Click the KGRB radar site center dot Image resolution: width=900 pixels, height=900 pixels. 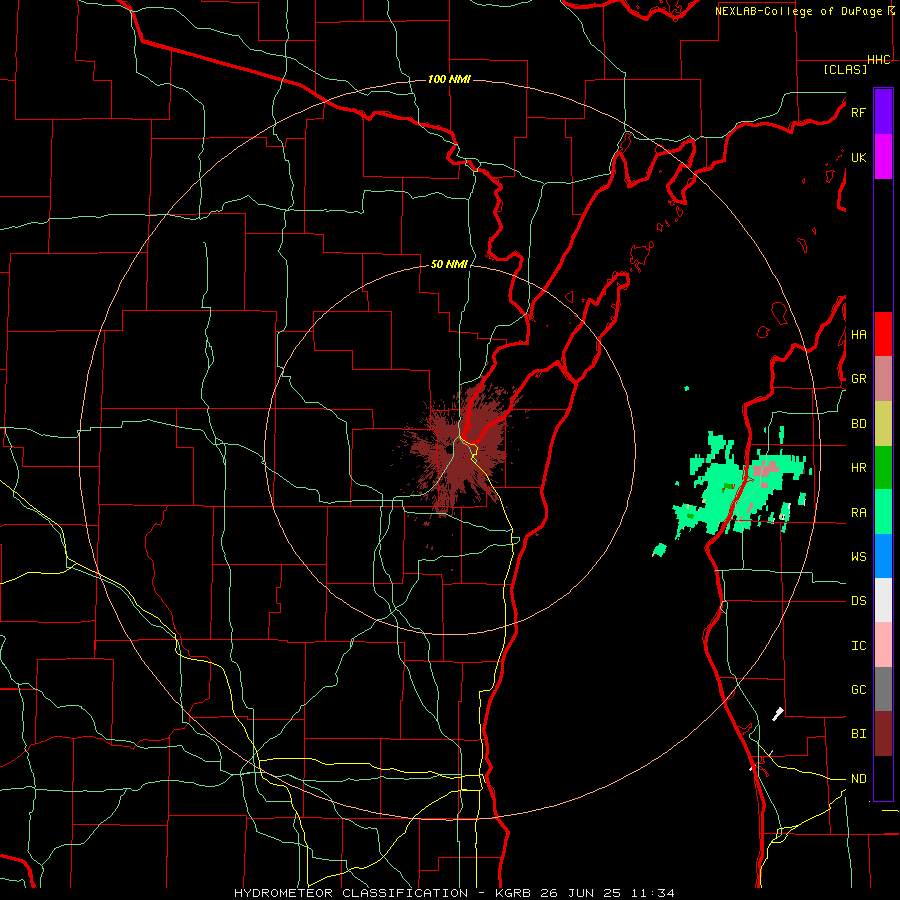click(449, 450)
